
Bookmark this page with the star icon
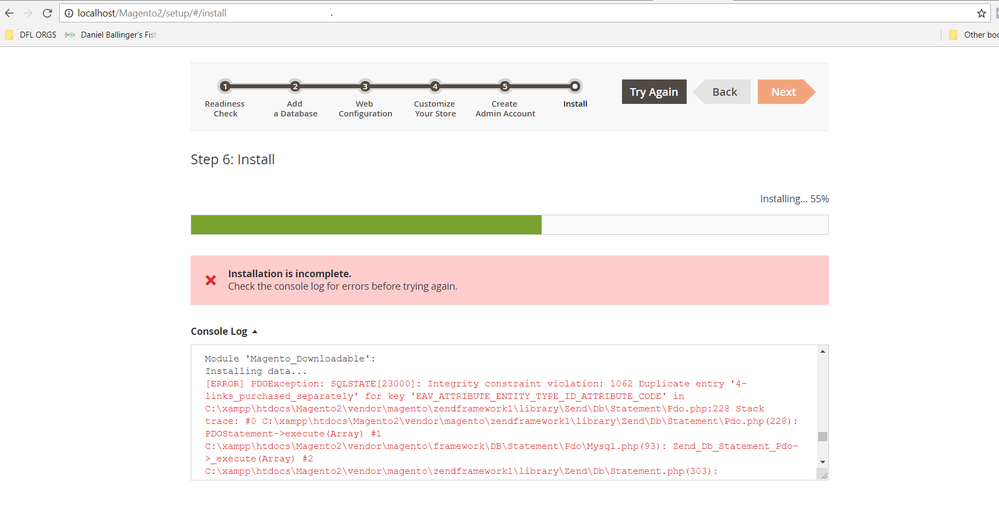pyautogui.click(x=981, y=13)
